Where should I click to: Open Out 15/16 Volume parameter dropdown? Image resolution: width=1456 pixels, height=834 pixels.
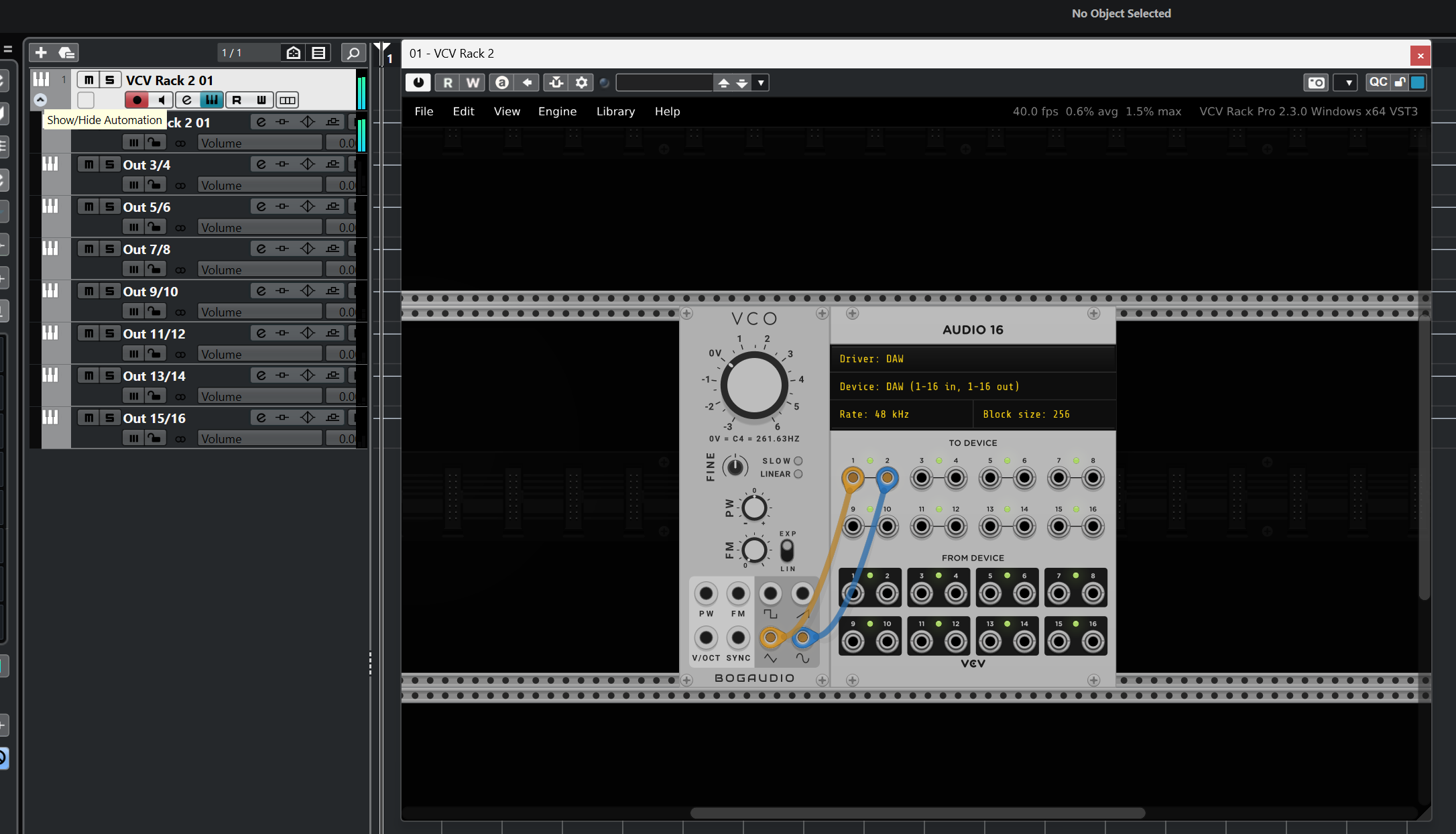pyautogui.click(x=259, y=438)
